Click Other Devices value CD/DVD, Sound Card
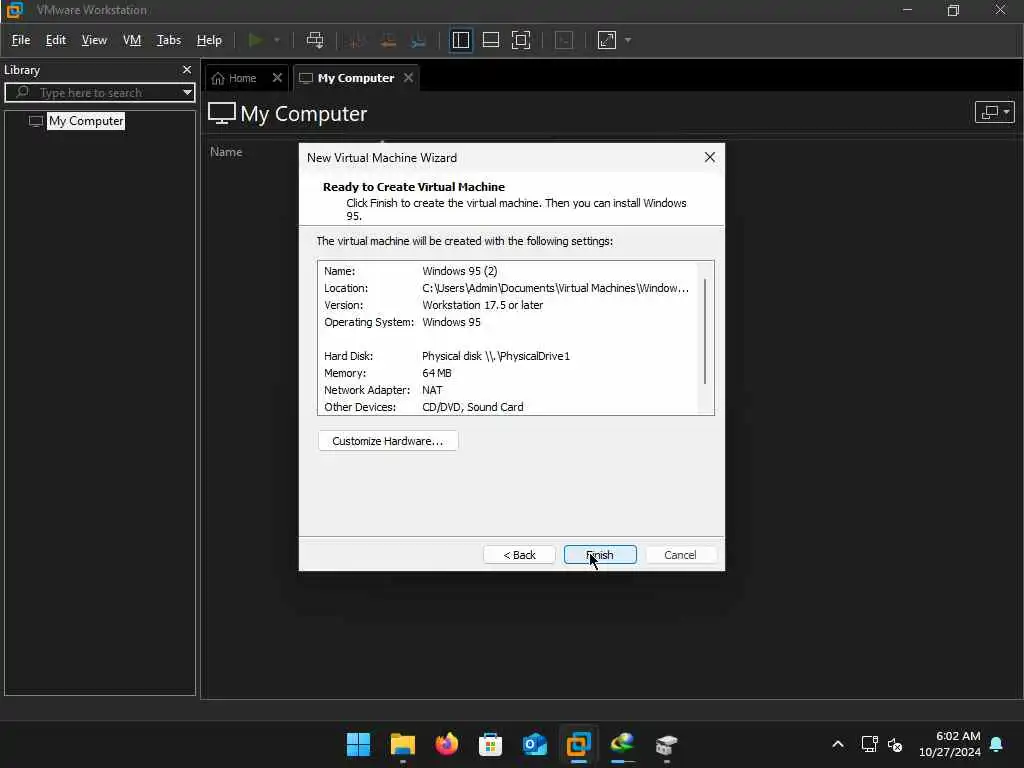Image resolution: width=1024 pixels, height=768 pixels. tap(473, 407)
